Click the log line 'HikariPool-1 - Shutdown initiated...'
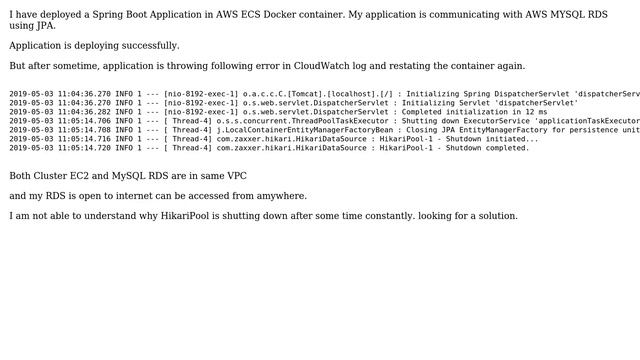This screenshot has width=640, height=360. [274, 139]
